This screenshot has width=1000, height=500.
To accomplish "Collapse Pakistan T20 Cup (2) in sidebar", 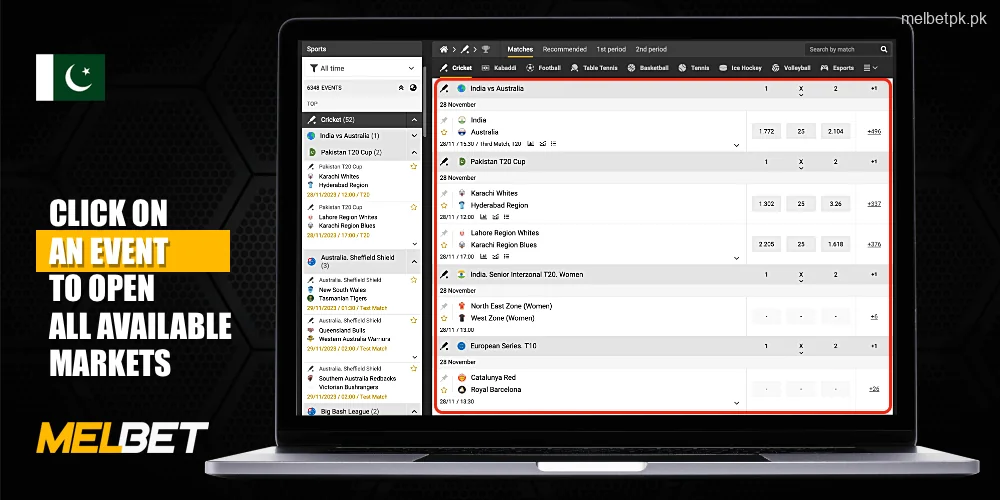I will (414, 152).
